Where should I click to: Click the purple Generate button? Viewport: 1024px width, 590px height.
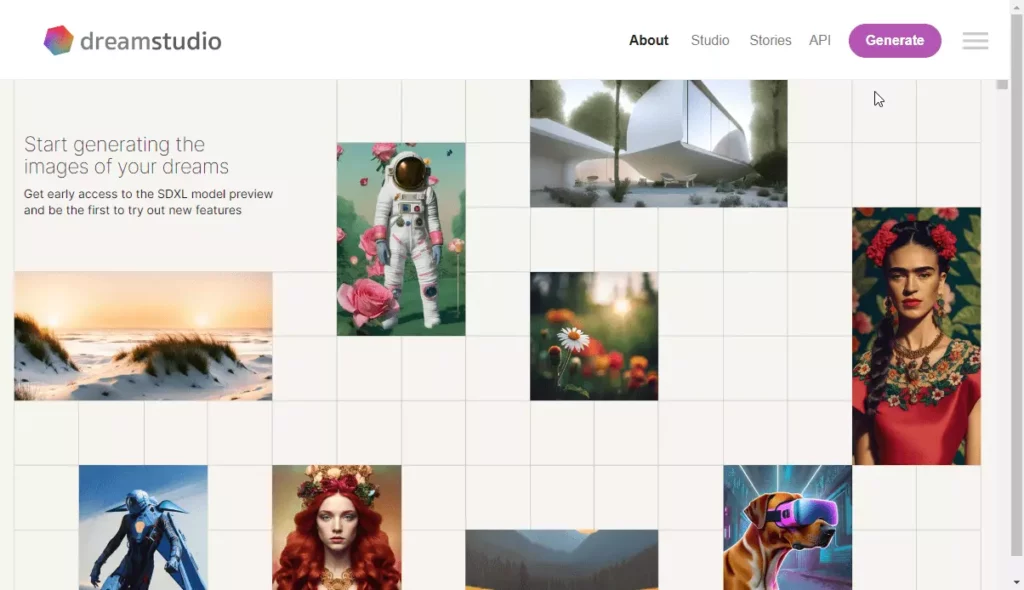point(895,41)
